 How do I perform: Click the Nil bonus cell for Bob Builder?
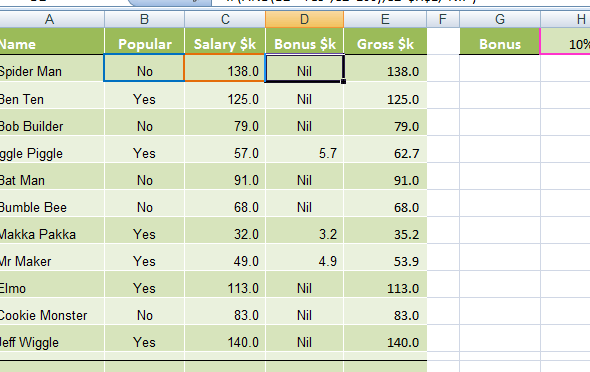[304, 123]
